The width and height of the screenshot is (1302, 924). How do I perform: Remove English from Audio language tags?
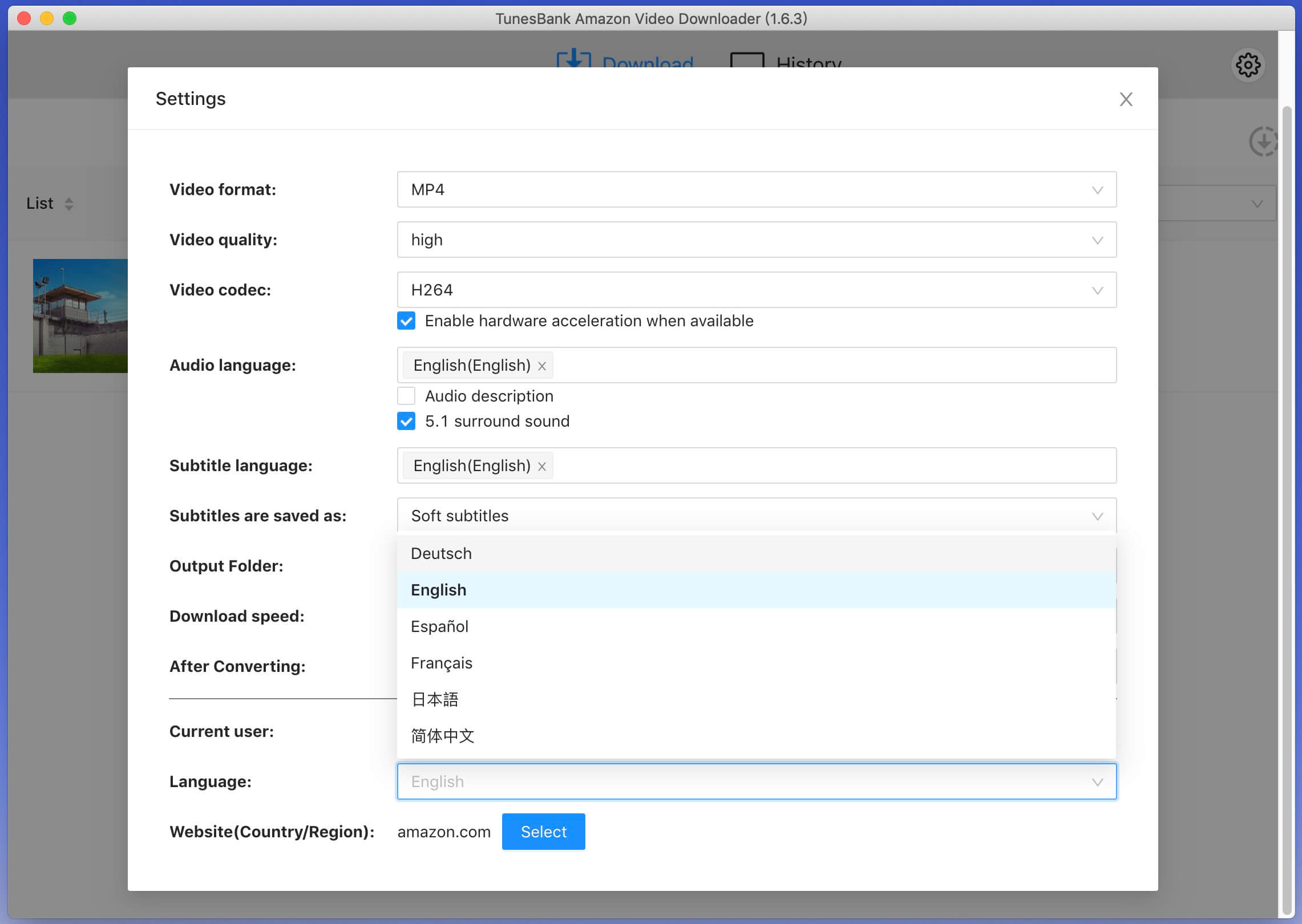pos(542,366)
